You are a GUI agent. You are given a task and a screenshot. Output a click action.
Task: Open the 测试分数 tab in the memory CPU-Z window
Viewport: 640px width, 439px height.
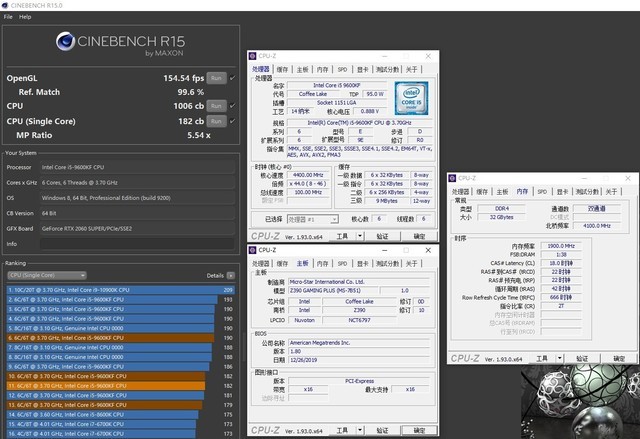[x=587, y=191]
